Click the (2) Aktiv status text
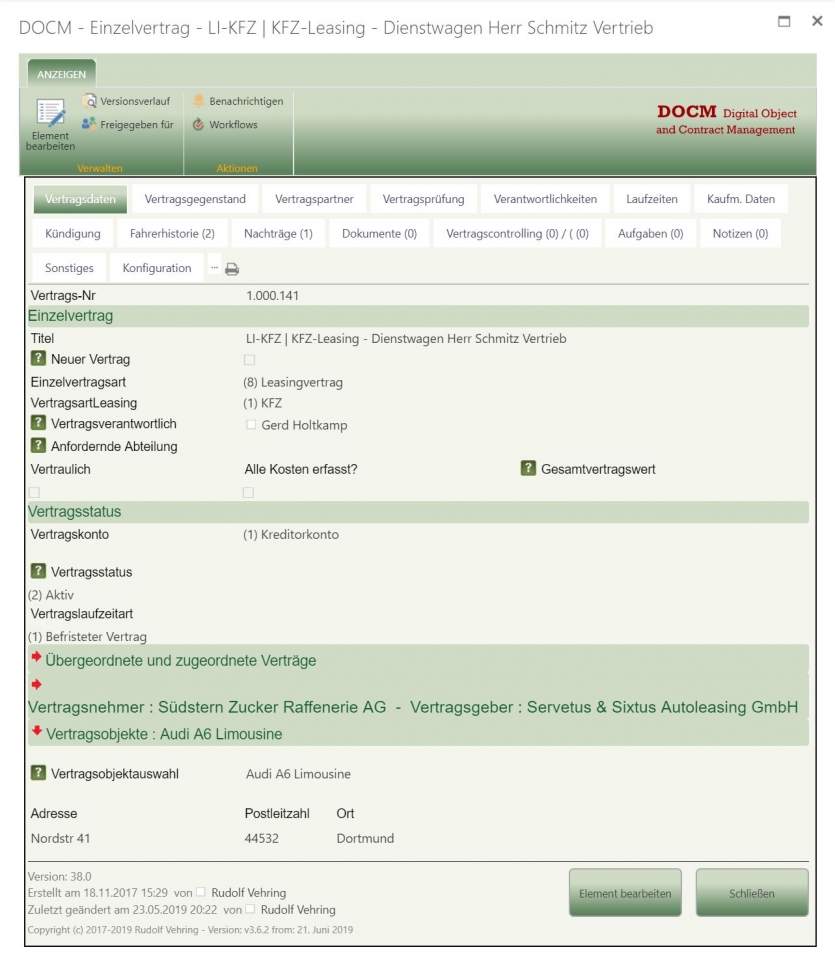 point(51,595)
